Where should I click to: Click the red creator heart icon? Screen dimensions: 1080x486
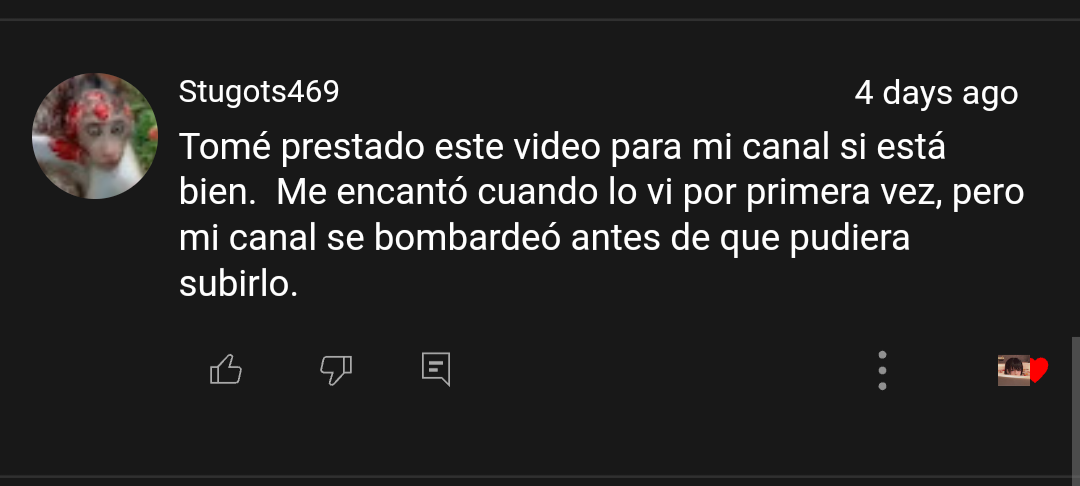pyautogui.click(x=1039, y=370)
